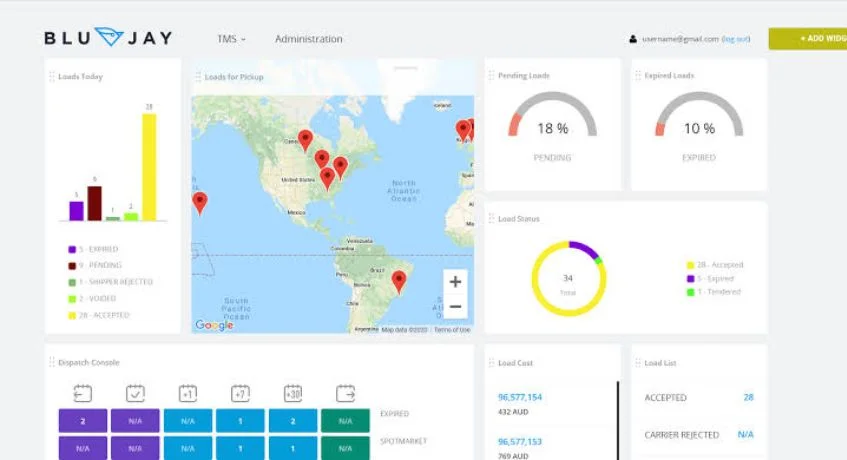Click the tall yellow bar labeled 28
This screenshot has height=460, width=847.
149,167
